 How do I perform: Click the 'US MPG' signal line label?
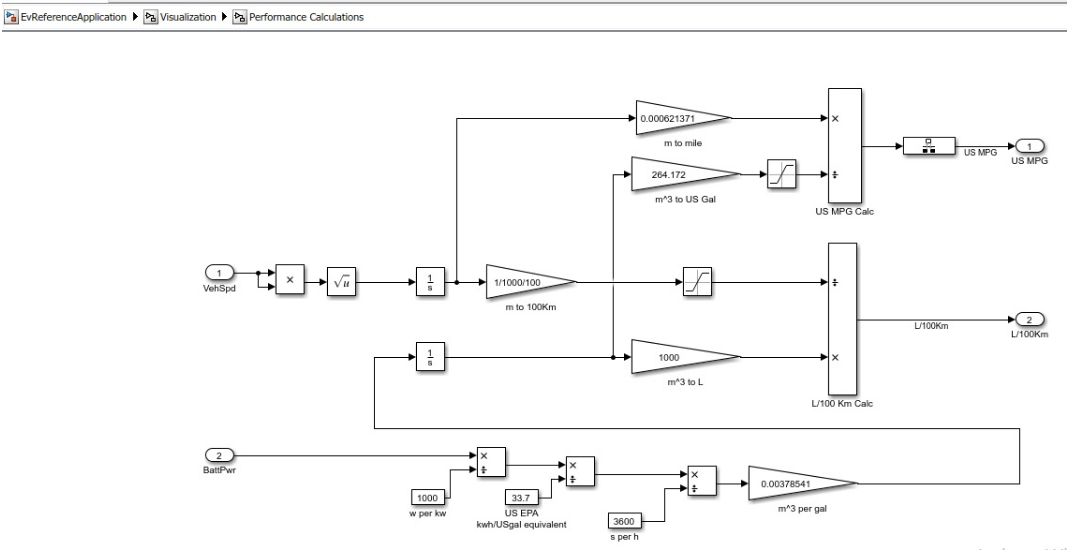981,152
